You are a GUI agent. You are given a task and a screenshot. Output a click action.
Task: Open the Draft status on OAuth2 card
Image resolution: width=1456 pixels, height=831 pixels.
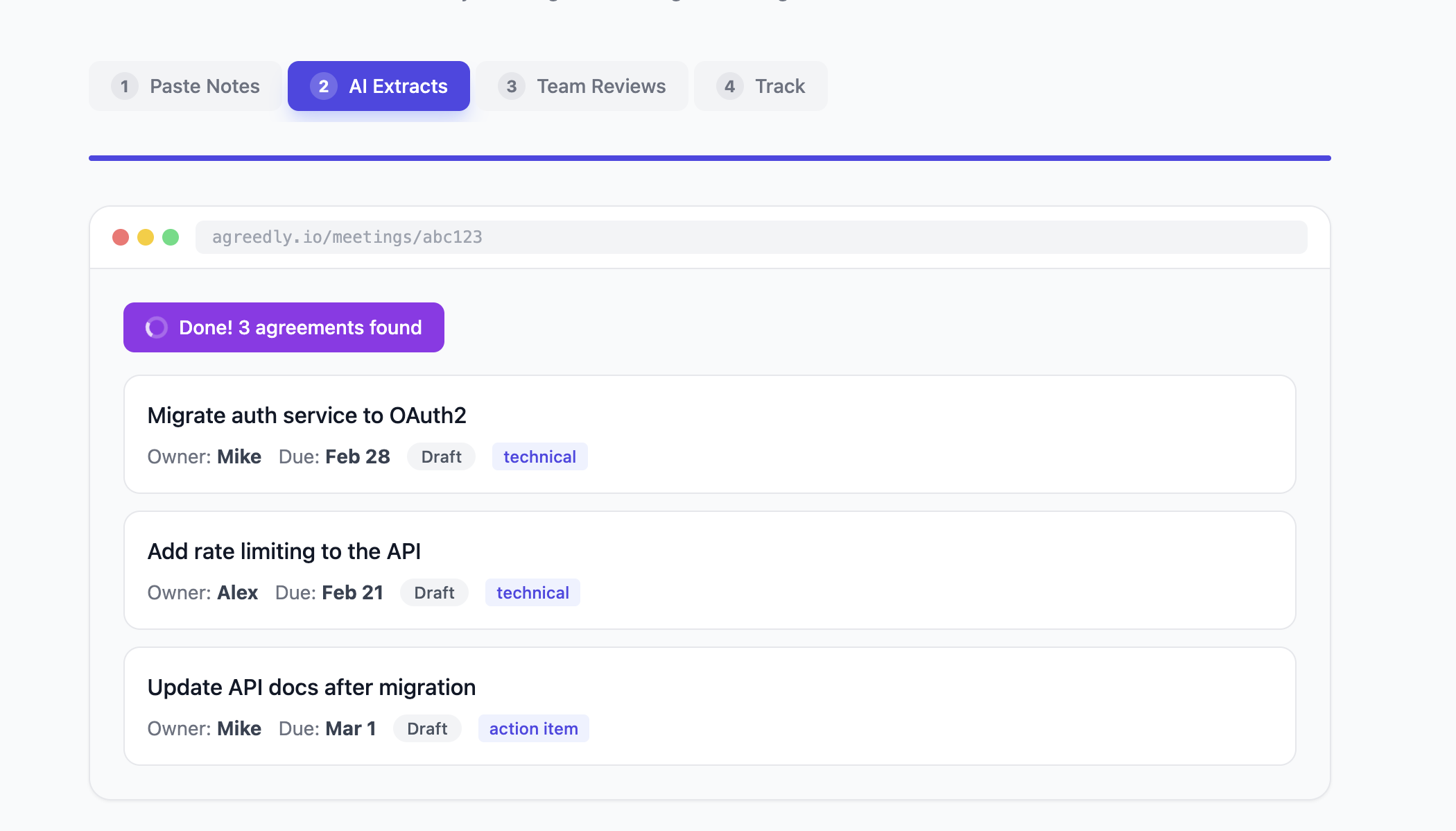(x=440, y=456)
